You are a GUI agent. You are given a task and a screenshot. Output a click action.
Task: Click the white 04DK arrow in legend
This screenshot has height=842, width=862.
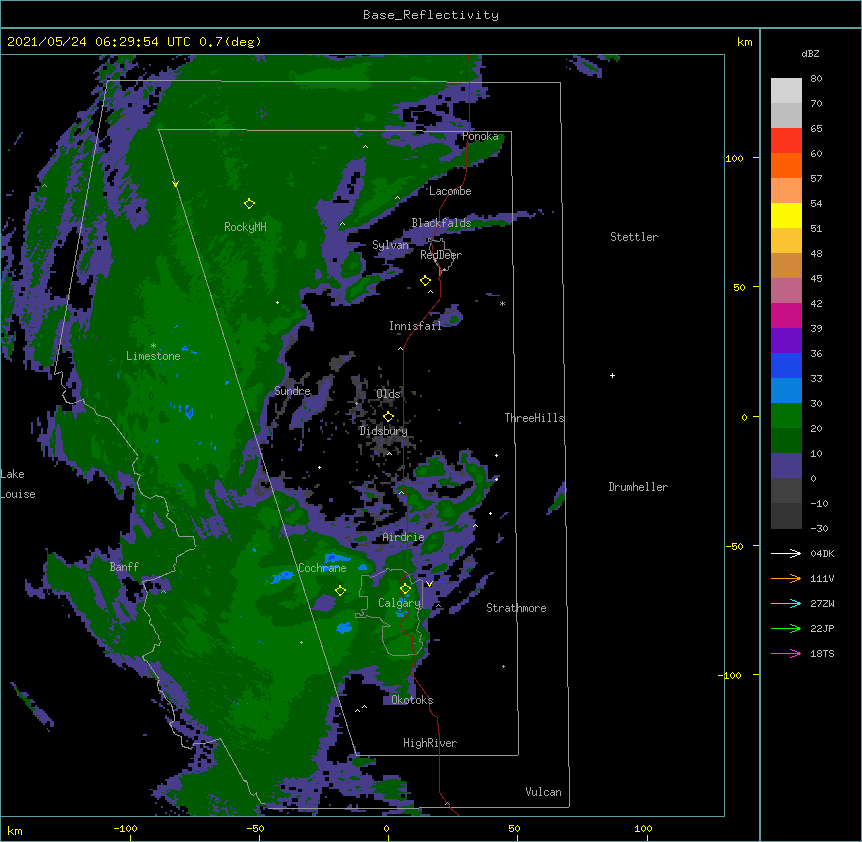[x=786, y=553]
